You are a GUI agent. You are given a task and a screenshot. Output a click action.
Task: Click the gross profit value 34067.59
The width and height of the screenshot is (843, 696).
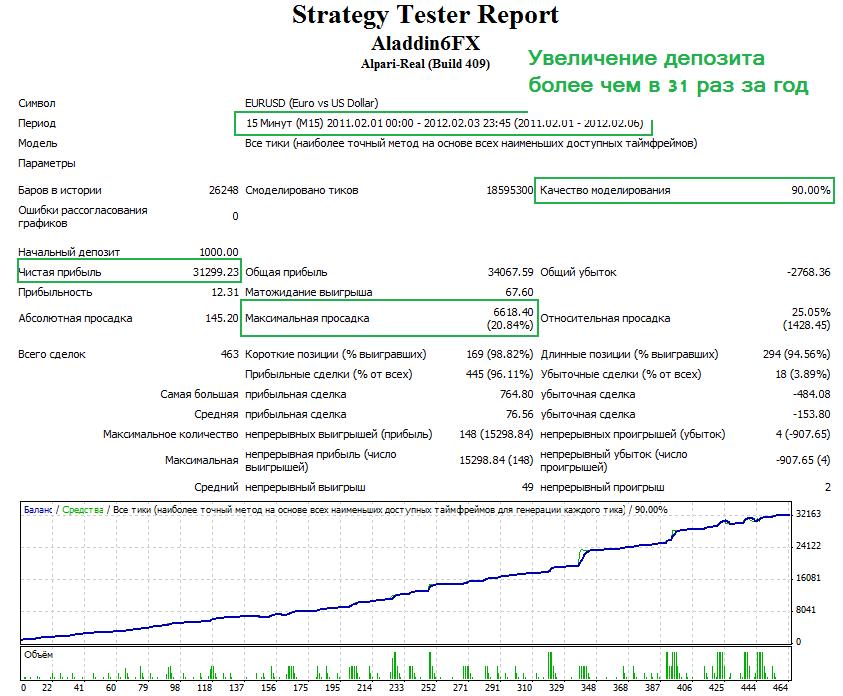pyautogui.click(x=509, y=272)
